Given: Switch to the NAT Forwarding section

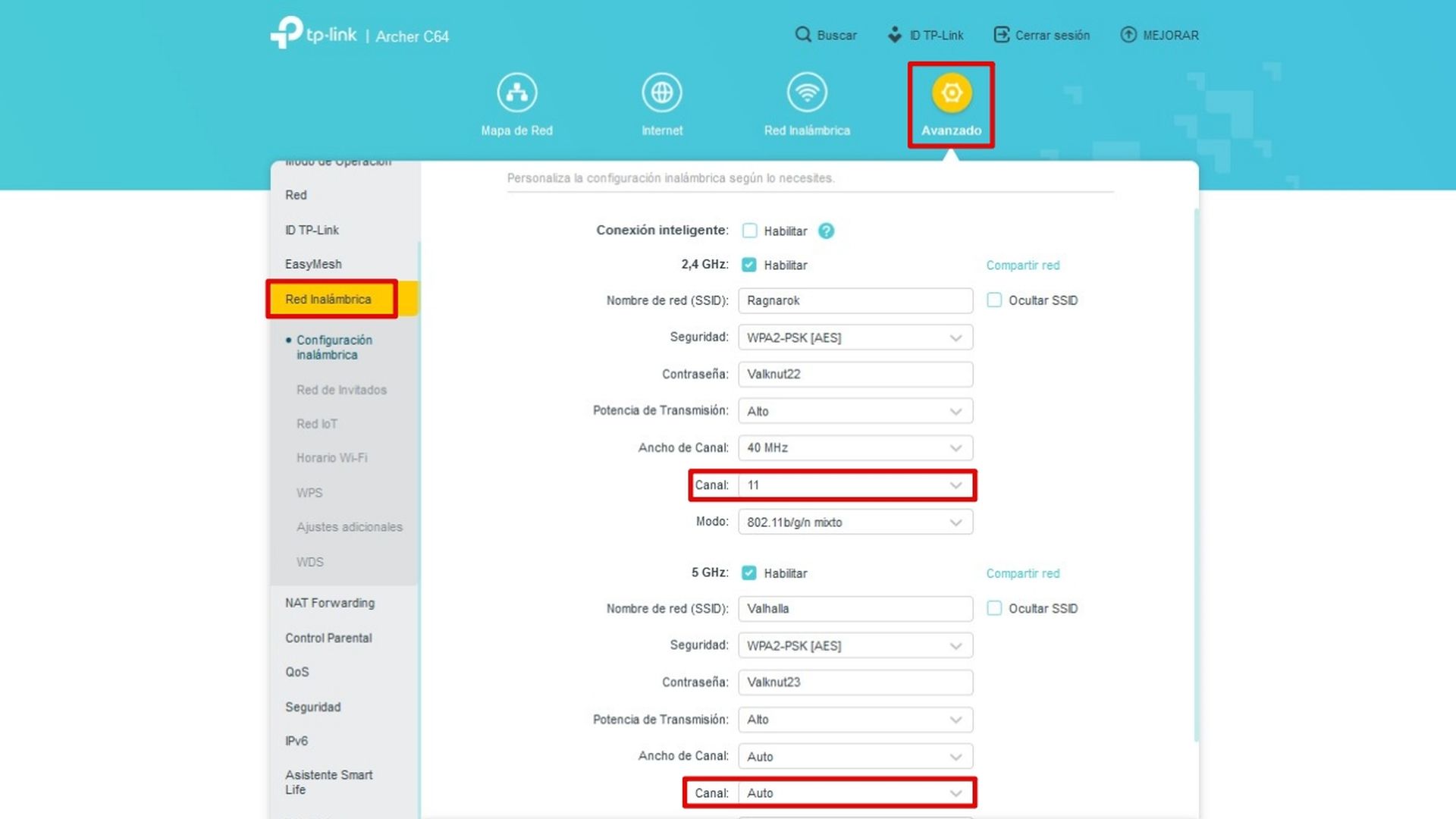Looking at the screenshot, I should pyautogui.click(x=330, y=603).
